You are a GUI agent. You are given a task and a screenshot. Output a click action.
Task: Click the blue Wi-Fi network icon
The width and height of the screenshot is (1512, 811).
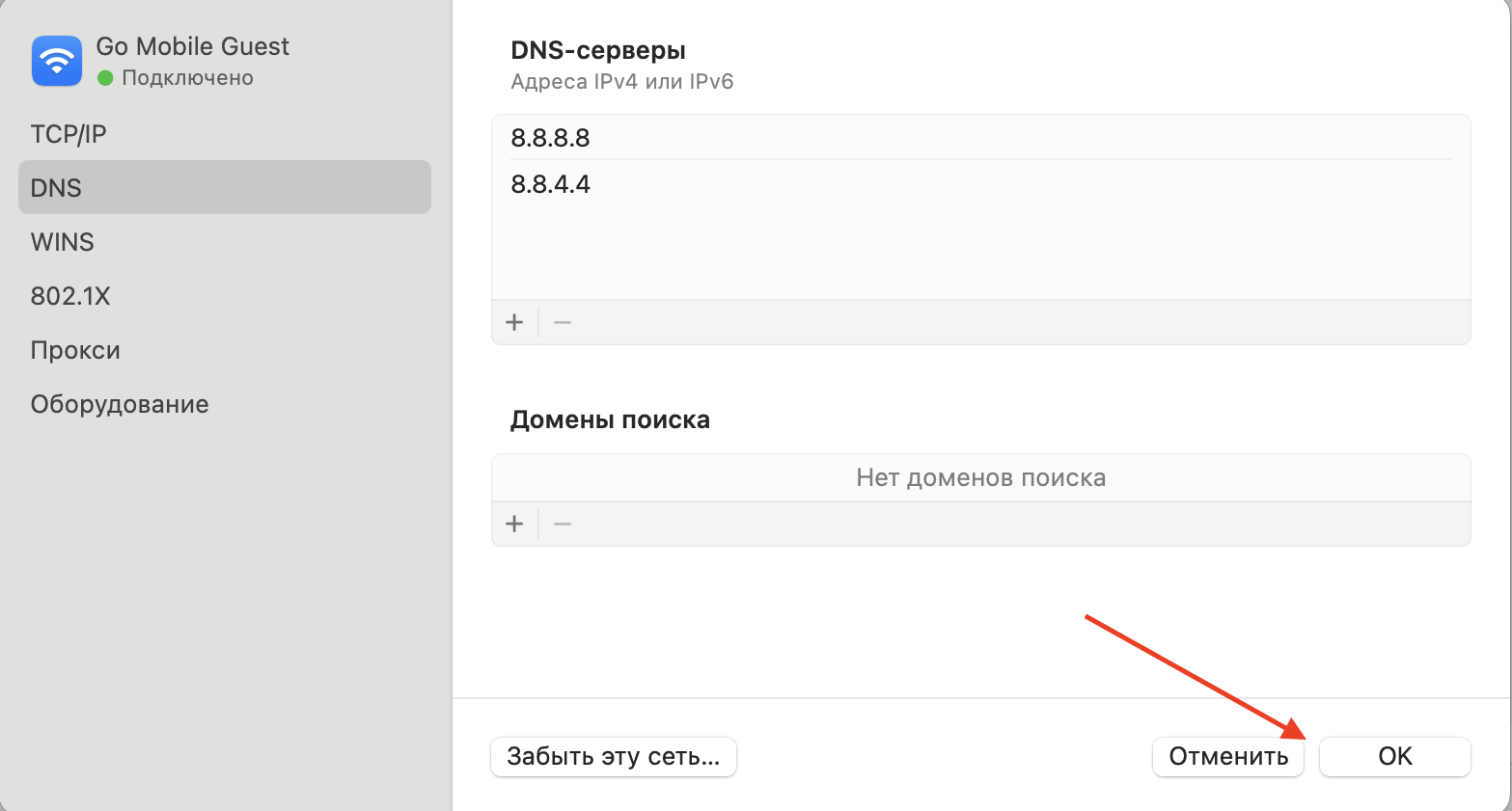click(x=57, y=61)
